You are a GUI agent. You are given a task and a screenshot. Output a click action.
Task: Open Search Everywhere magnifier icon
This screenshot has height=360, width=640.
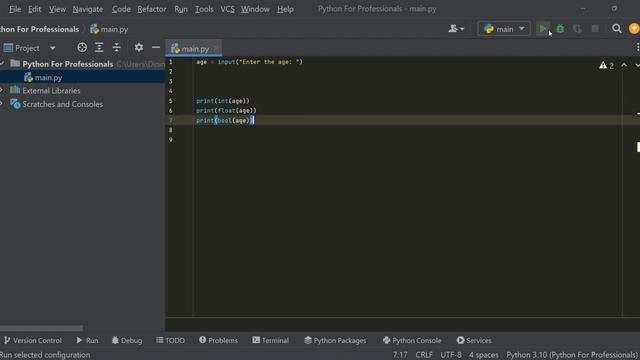coord(617,29)
